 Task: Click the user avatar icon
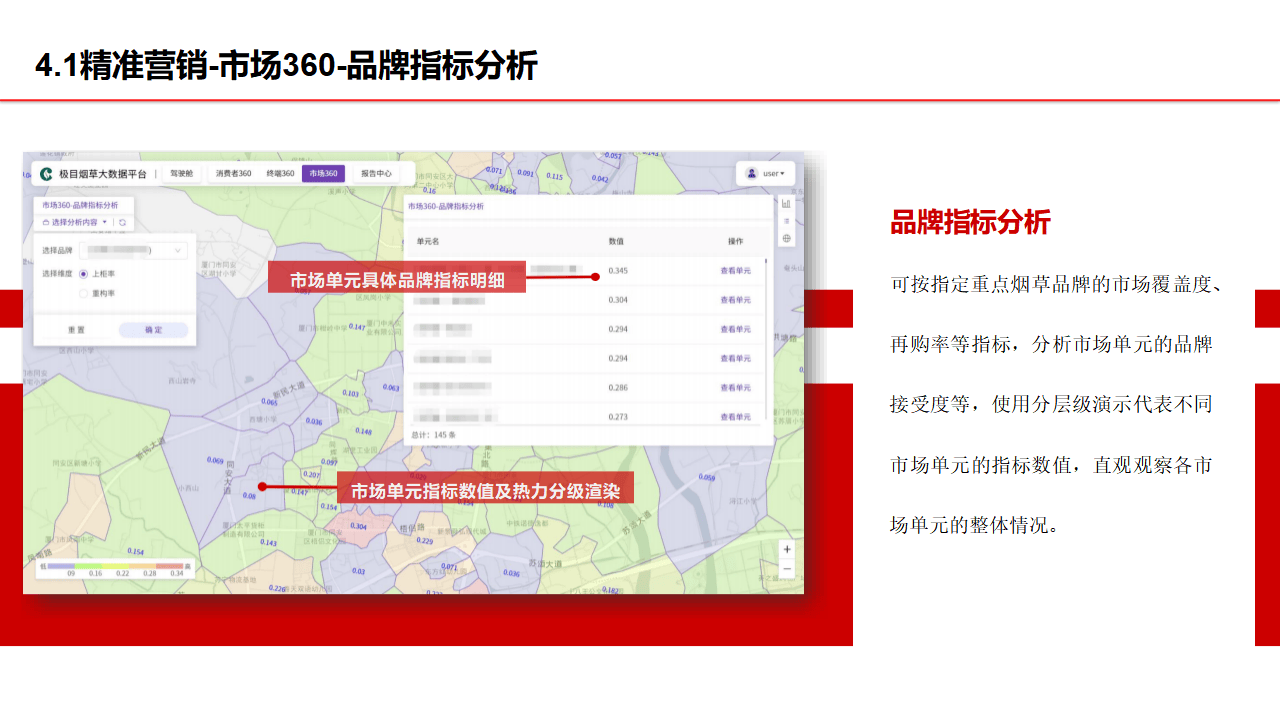[x=752, y=173]
